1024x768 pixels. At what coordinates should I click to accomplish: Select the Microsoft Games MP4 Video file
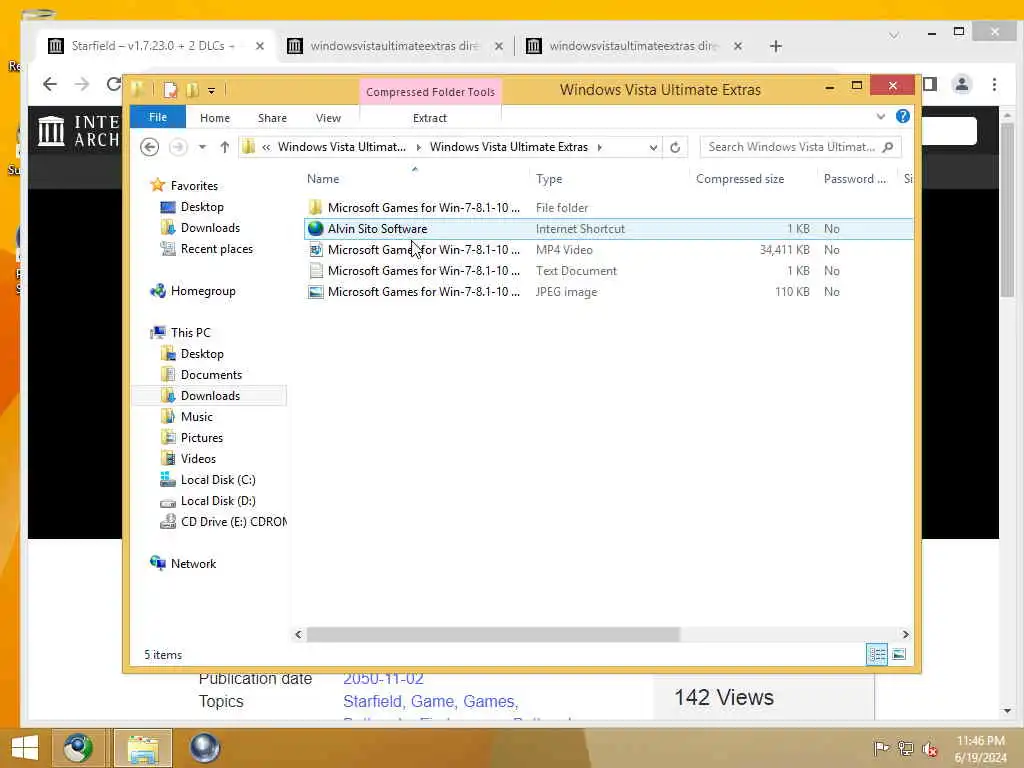pyautogui.click(x=608, y=249)
